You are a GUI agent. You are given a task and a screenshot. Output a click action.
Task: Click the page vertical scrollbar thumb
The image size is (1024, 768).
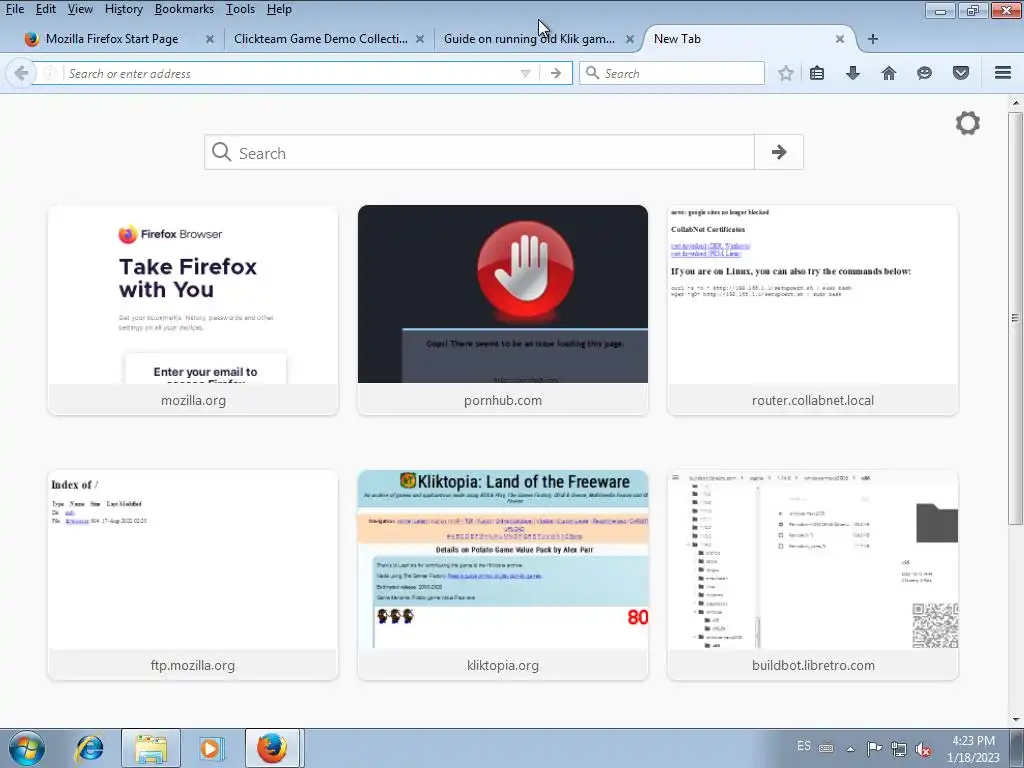point(1015,317)
